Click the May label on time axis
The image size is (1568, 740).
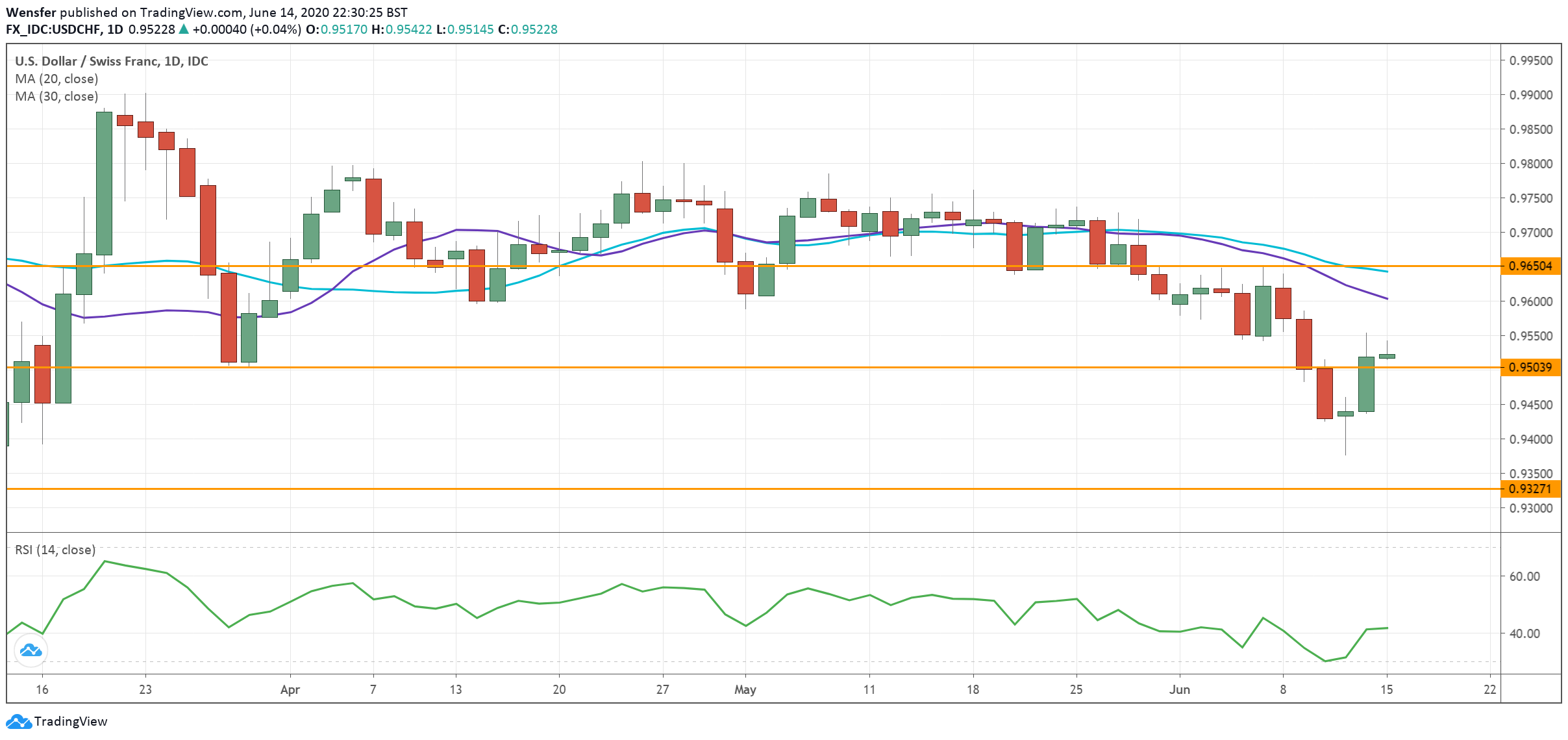click(745, 689)
